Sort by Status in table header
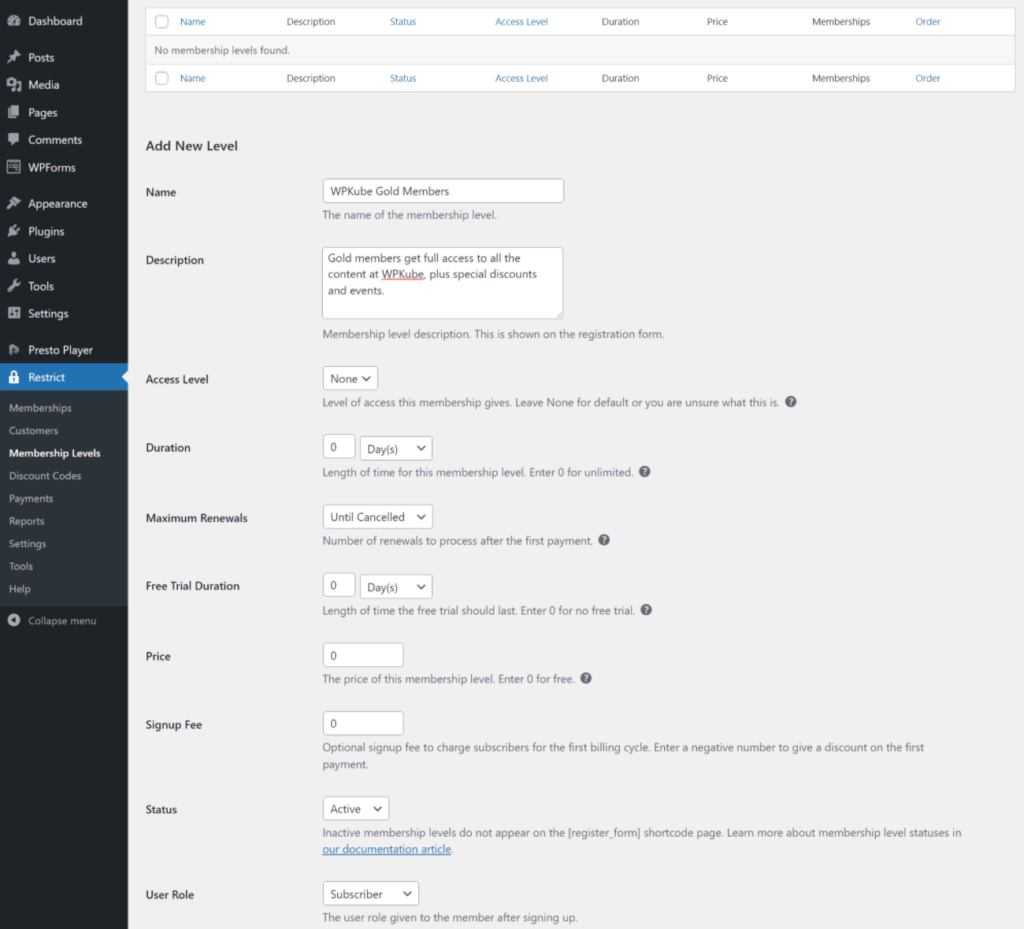 pos(403,22)
